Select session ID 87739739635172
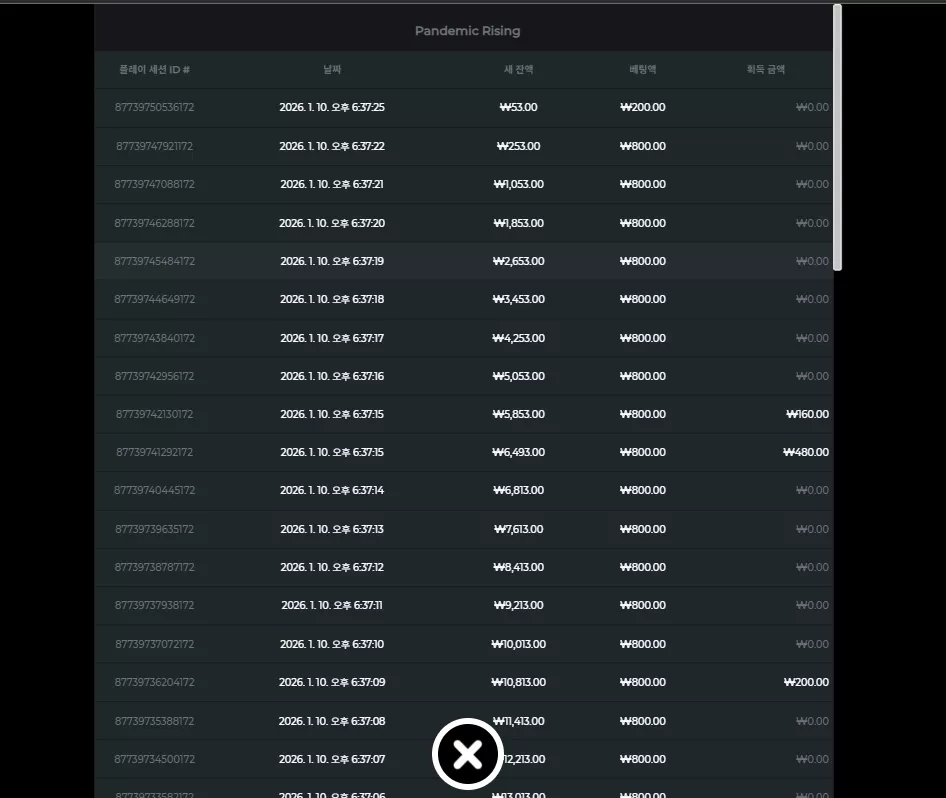Image resolution: width=946 pixels, height=798 pixels. [x=154, y=529]
